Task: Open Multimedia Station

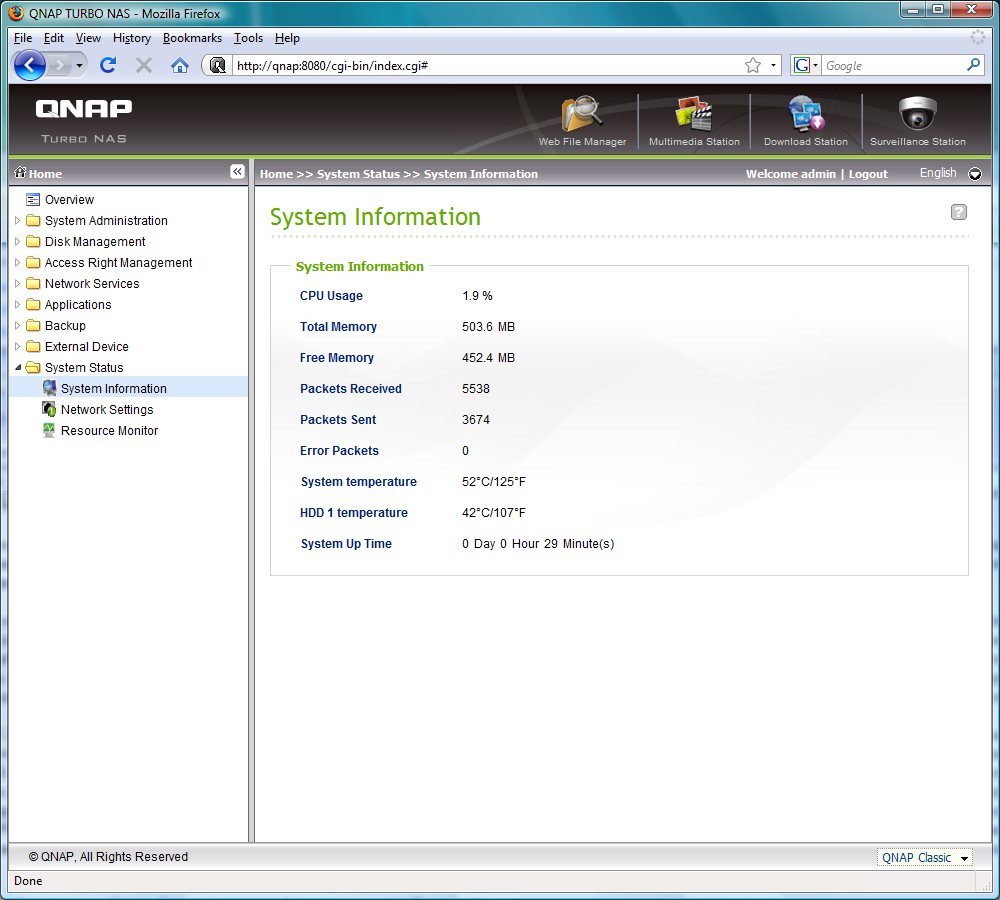Action: [x=694, y=121]
